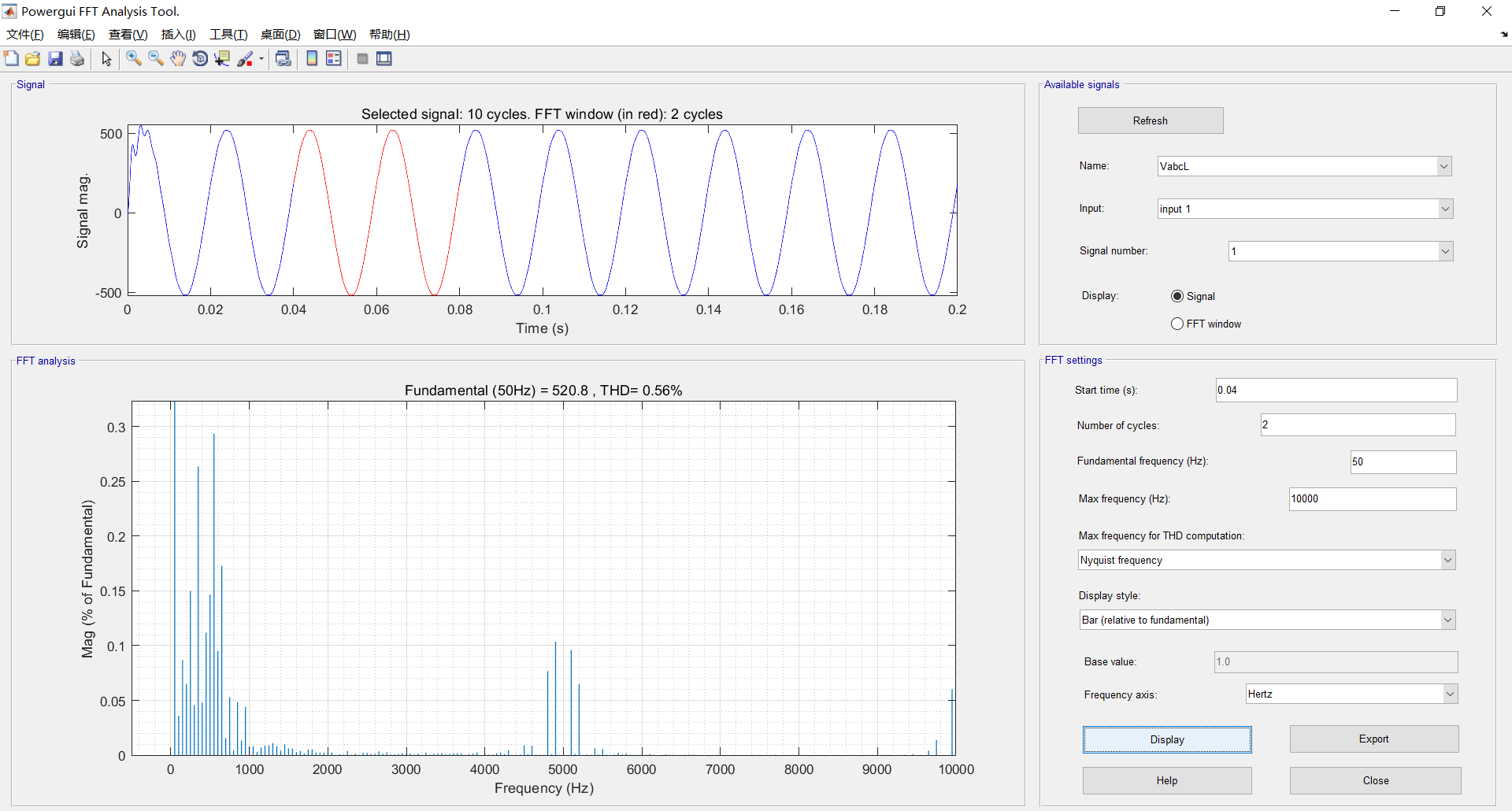Click the Fundamental frequency field
The image size is (1512, 811).
tap(1403, 461)
